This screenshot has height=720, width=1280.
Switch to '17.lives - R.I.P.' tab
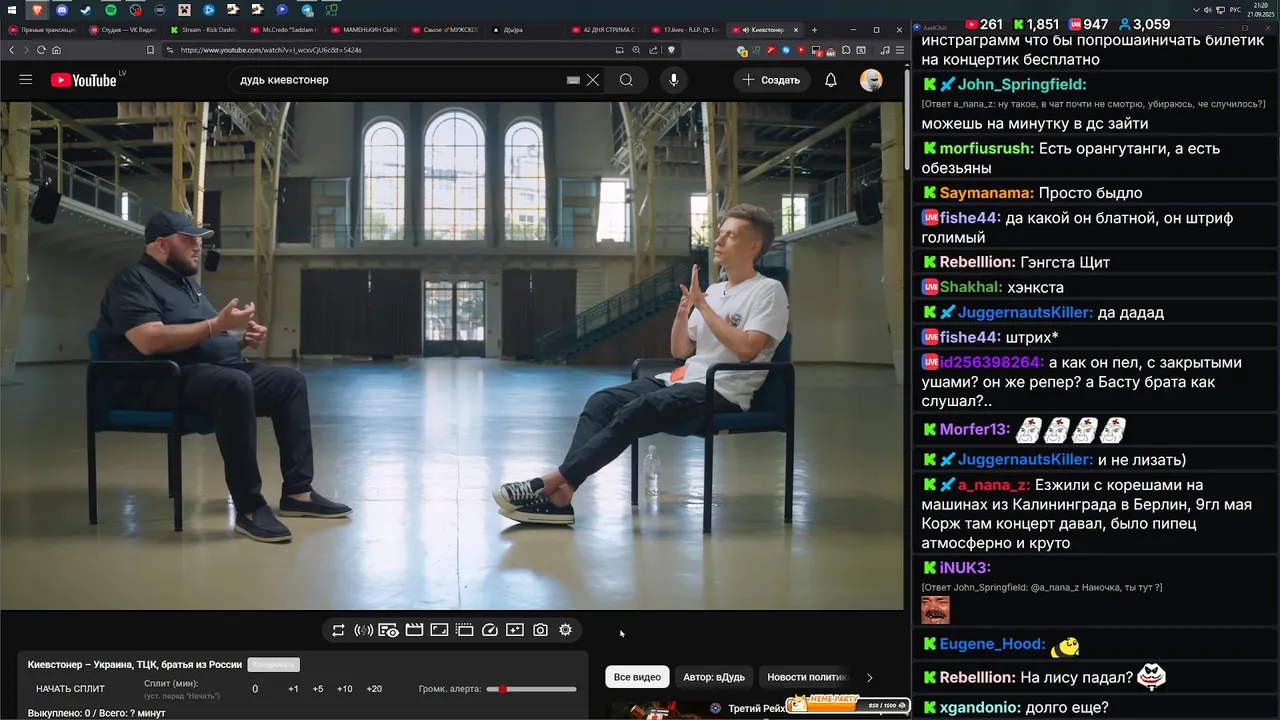coord(687,30)
